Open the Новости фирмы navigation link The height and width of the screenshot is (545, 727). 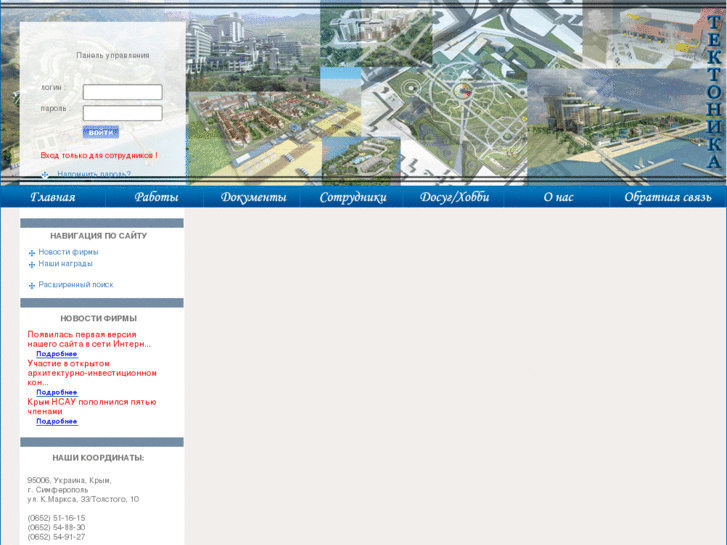pyautogui.click(x=68, y=252)
